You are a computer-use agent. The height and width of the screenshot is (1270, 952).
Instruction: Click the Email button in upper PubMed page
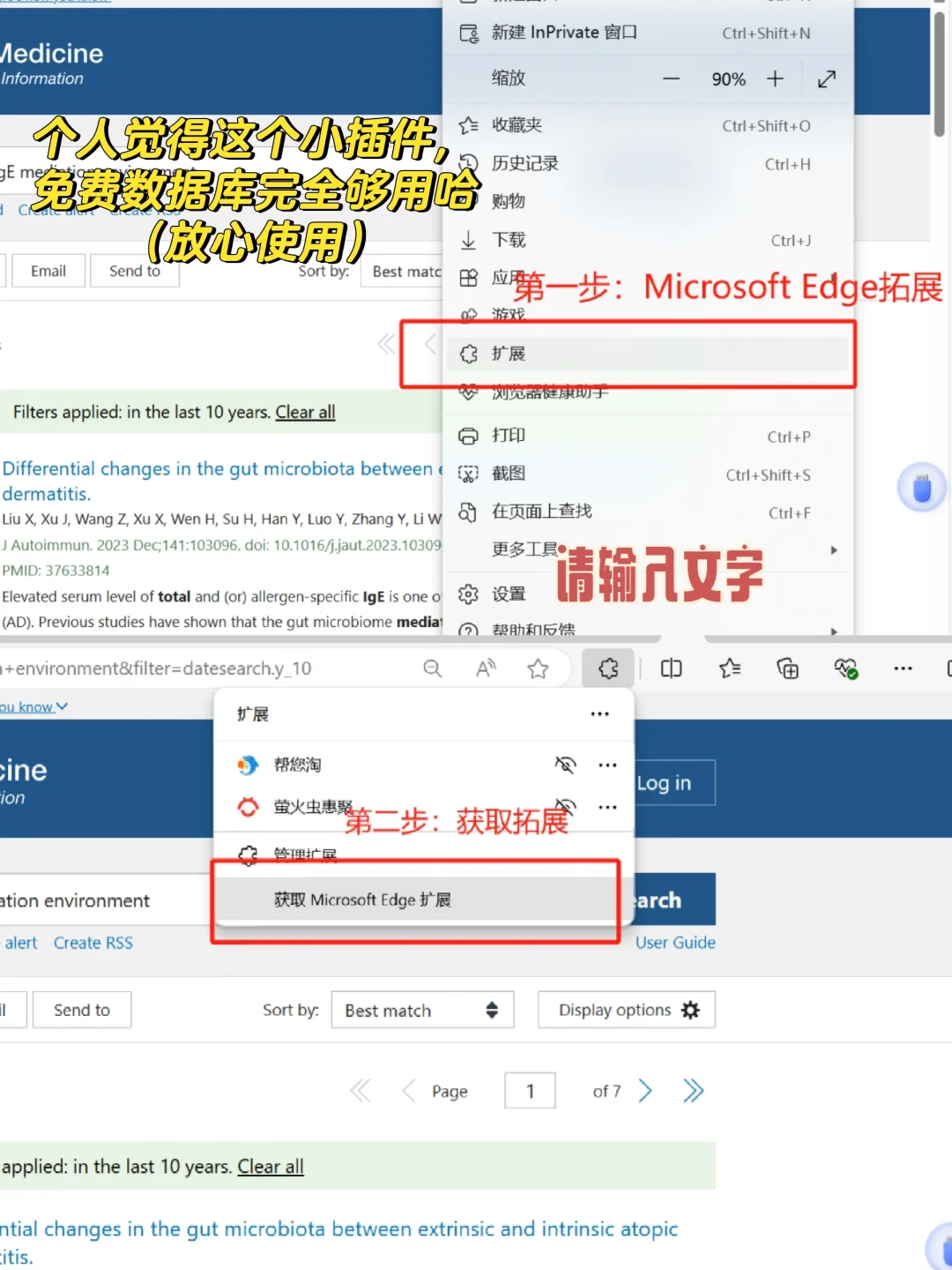[x=48, y=271]
